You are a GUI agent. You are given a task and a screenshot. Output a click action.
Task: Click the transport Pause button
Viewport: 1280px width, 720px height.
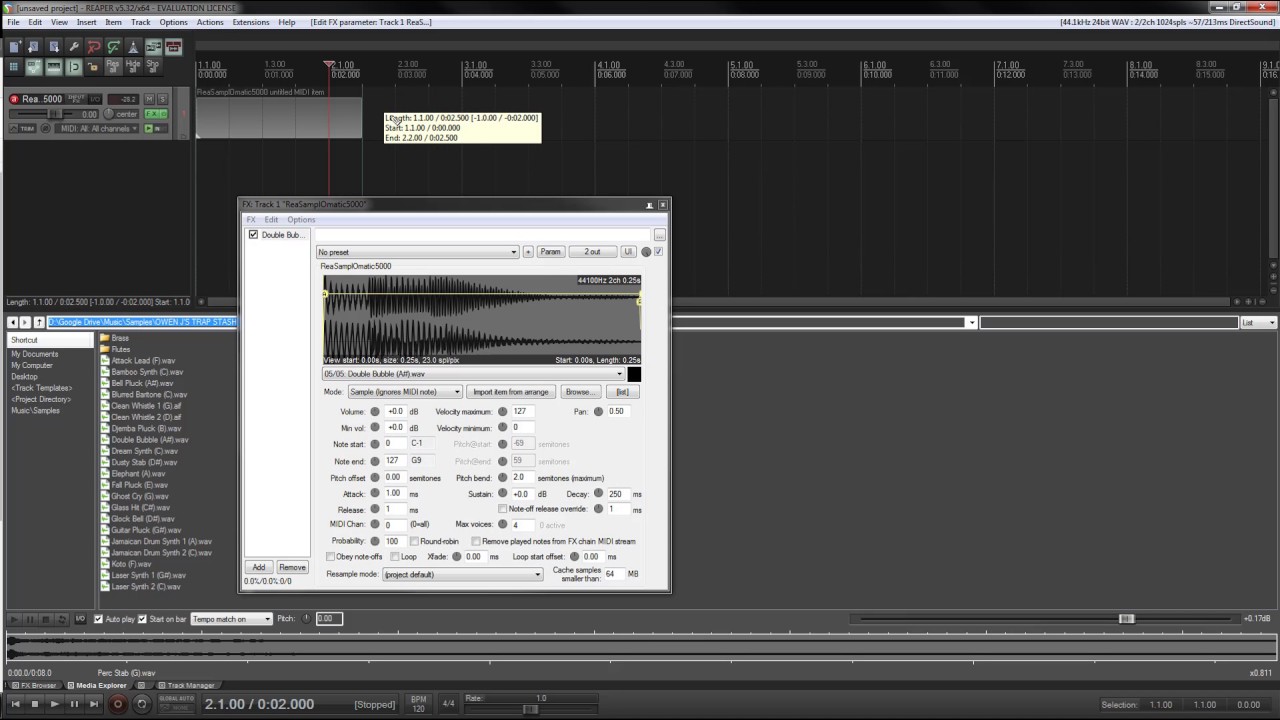tap(75, 704)
